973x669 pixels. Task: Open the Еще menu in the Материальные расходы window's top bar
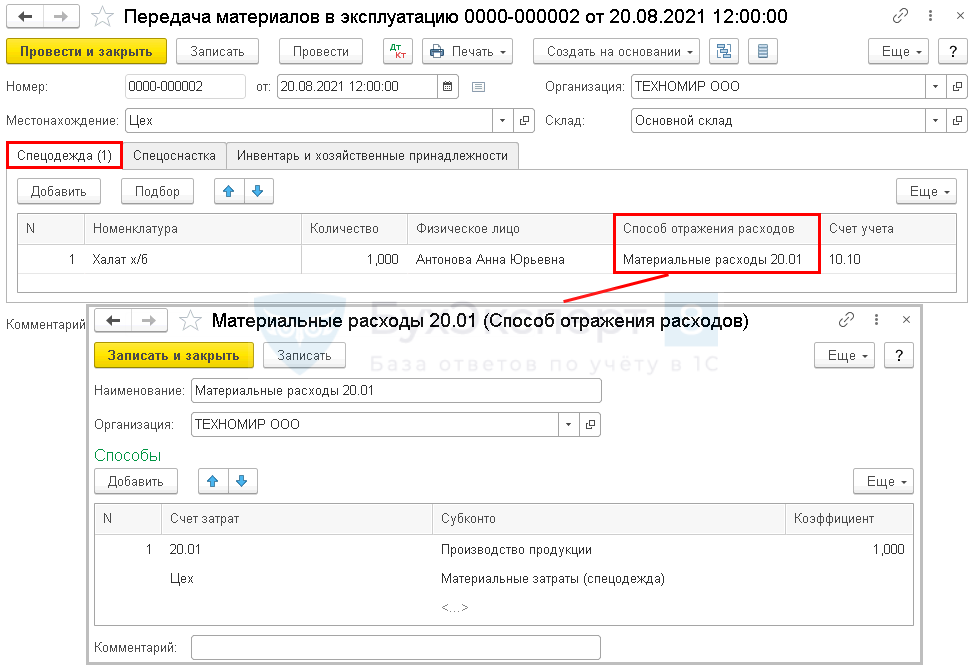tap(844, 356)
